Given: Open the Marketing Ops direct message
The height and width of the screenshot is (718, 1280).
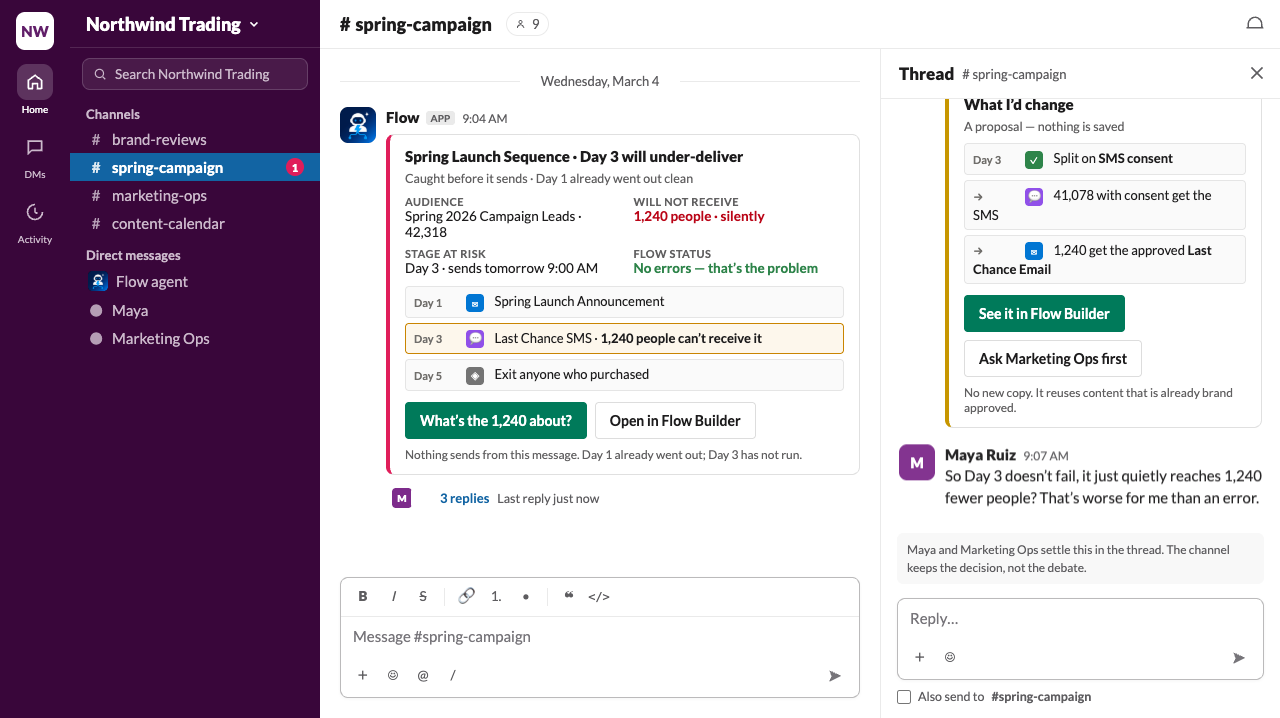Looking at the screenshot, I should point(195,339).
